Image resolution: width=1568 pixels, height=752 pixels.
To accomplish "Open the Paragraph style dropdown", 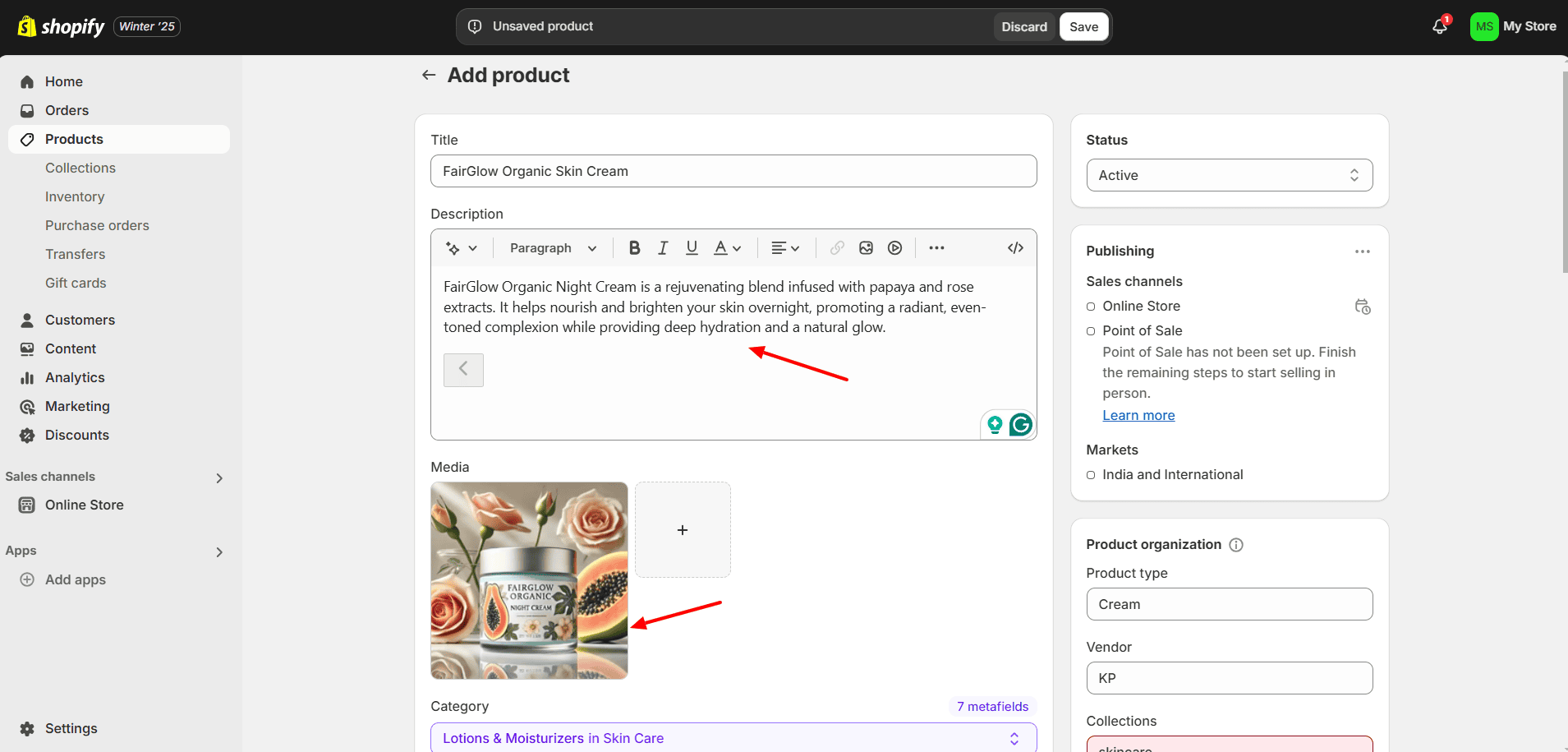I will point(553,248).
